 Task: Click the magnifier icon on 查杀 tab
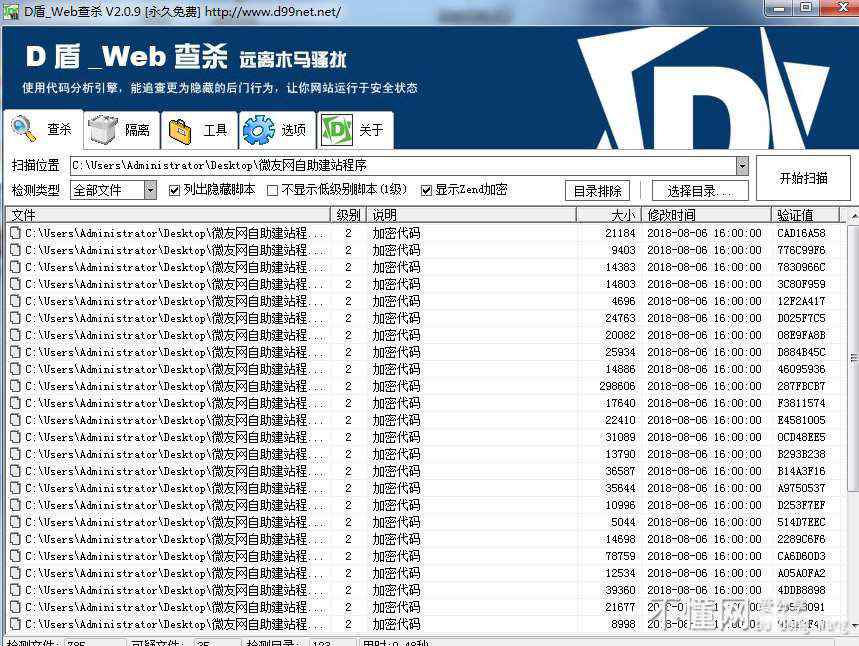(x=23, y=129)
